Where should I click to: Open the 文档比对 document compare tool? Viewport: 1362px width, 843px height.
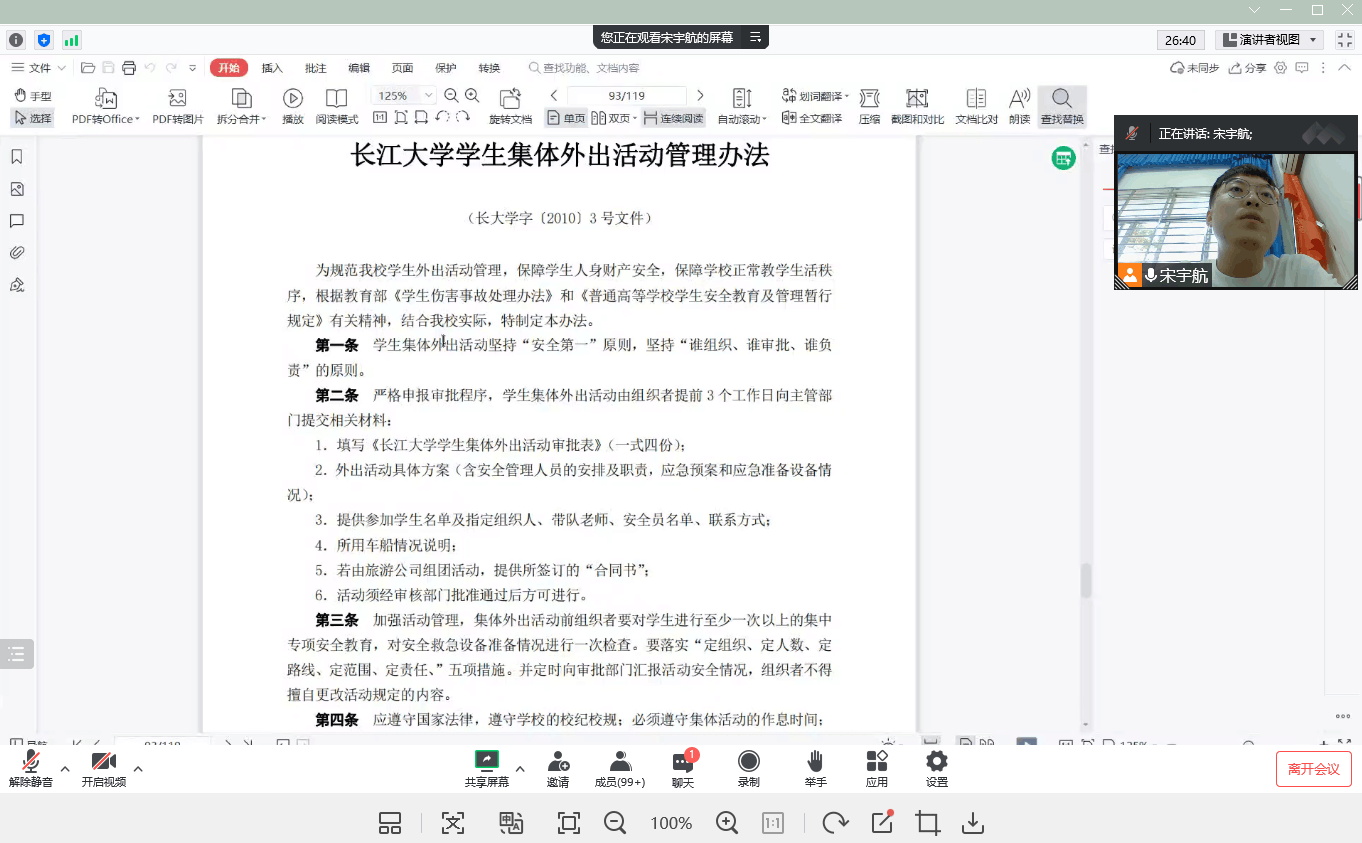point(976,98)
